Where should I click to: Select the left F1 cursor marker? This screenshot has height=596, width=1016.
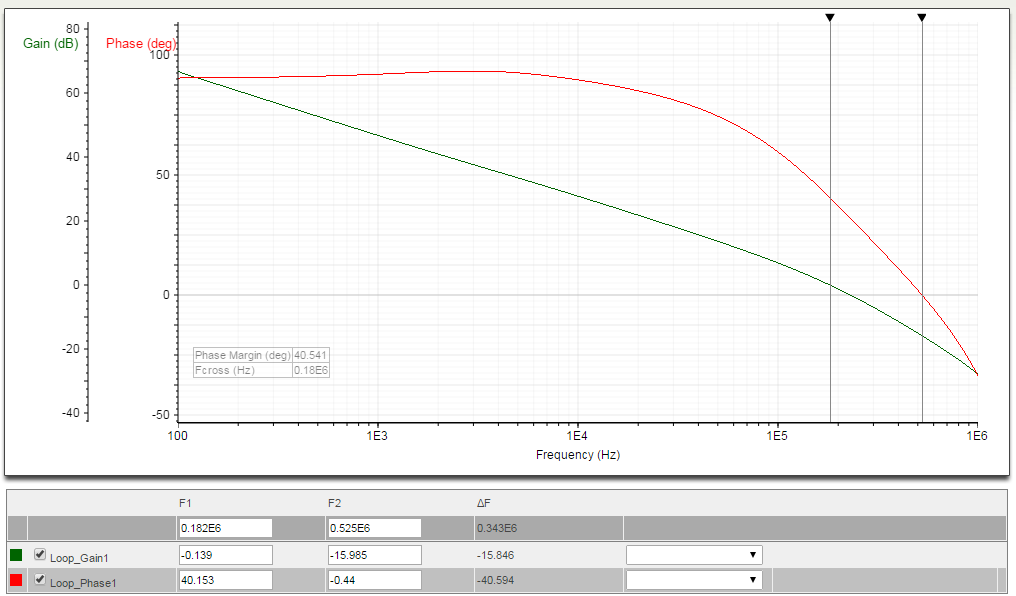830,16
